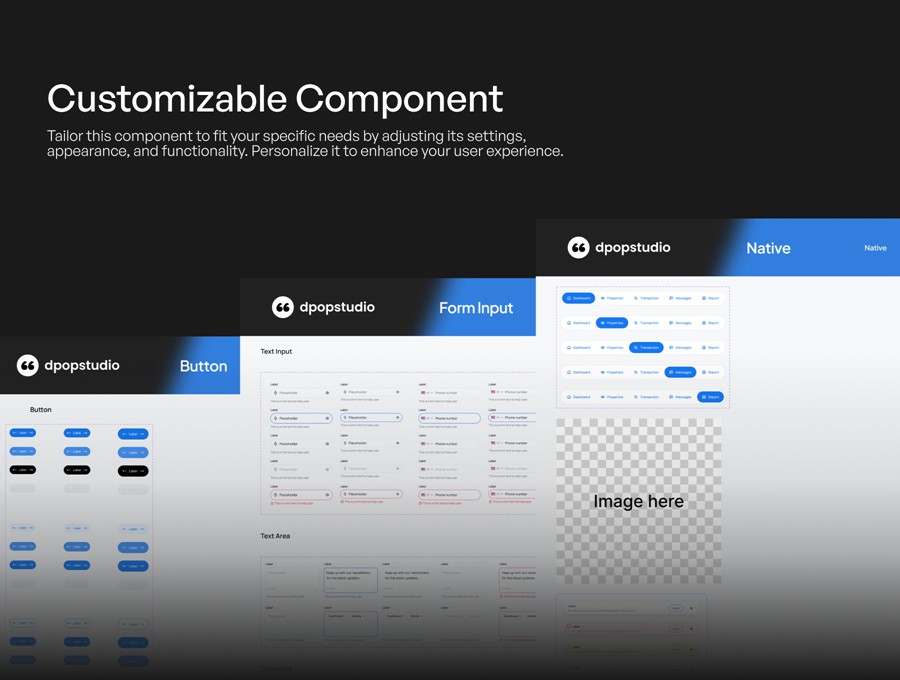This screenshot has width=900, height=680.
Task: Click the Report document icon in the nav bar
Action: pos(703,298)
